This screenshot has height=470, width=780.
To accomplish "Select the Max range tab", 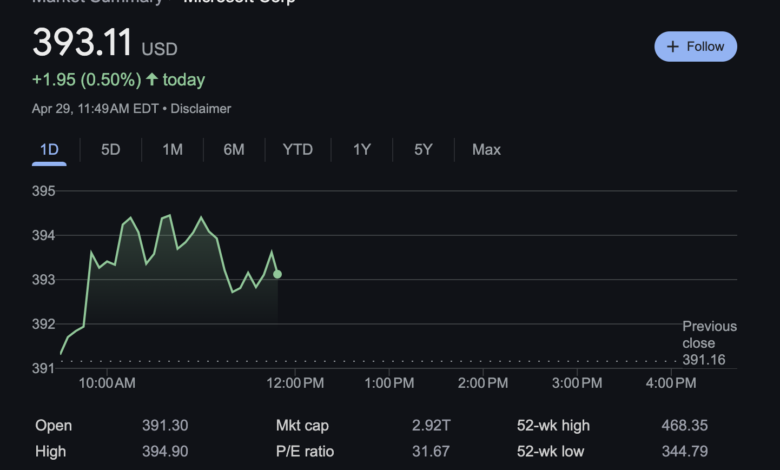I will [x=487, y=150].
